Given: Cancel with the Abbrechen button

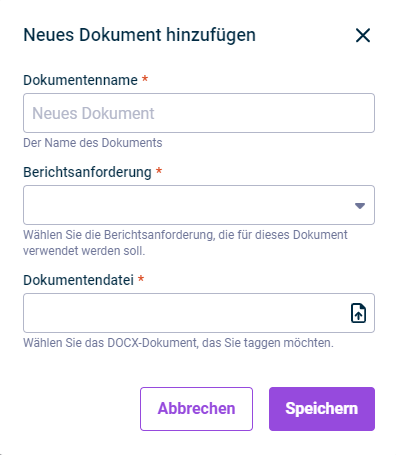Looking at the screenshot, I should tap(196, 409).
